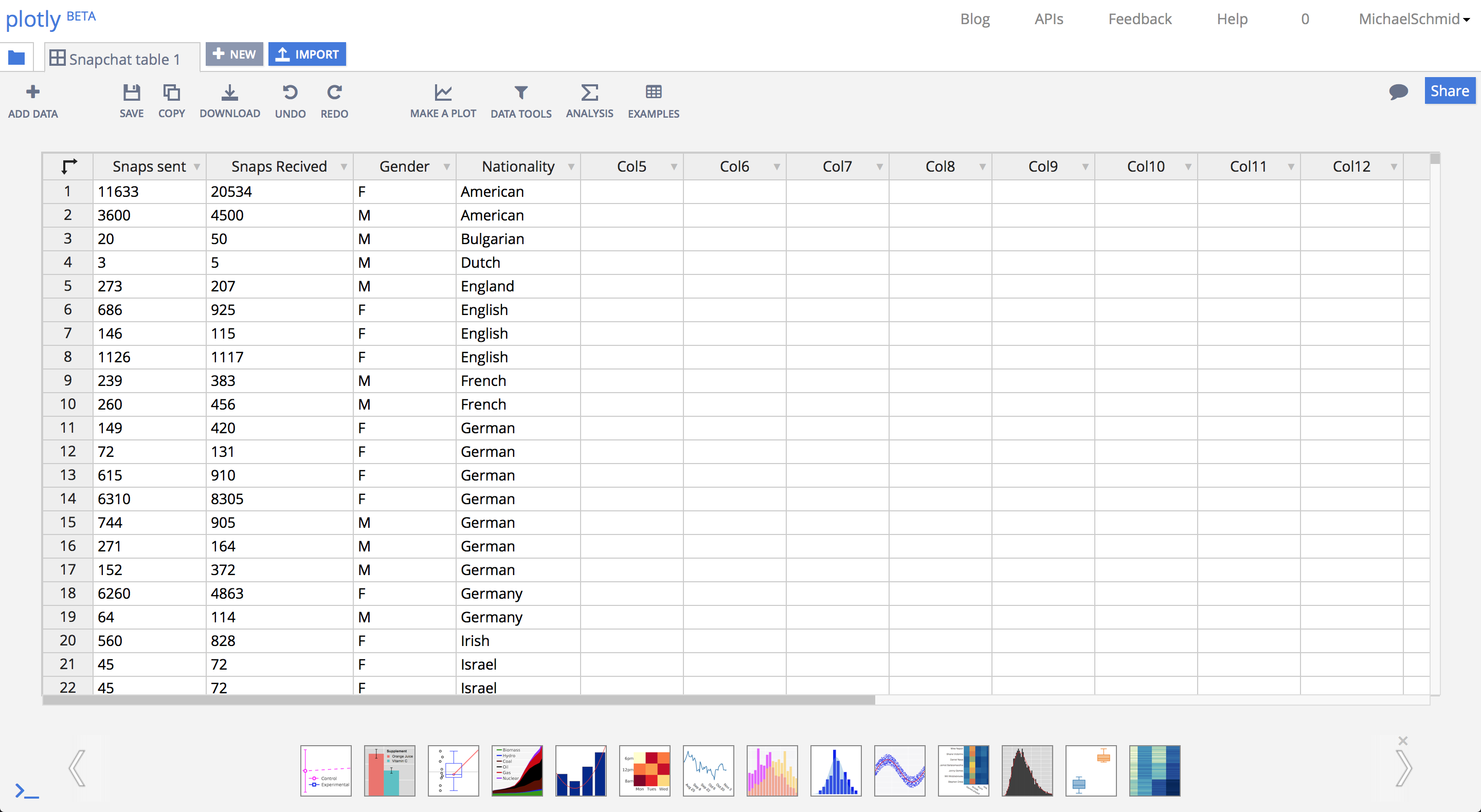This screenshot has width=1481, height=812.
Task: Open the Data Tools panel
Action: 521,101
